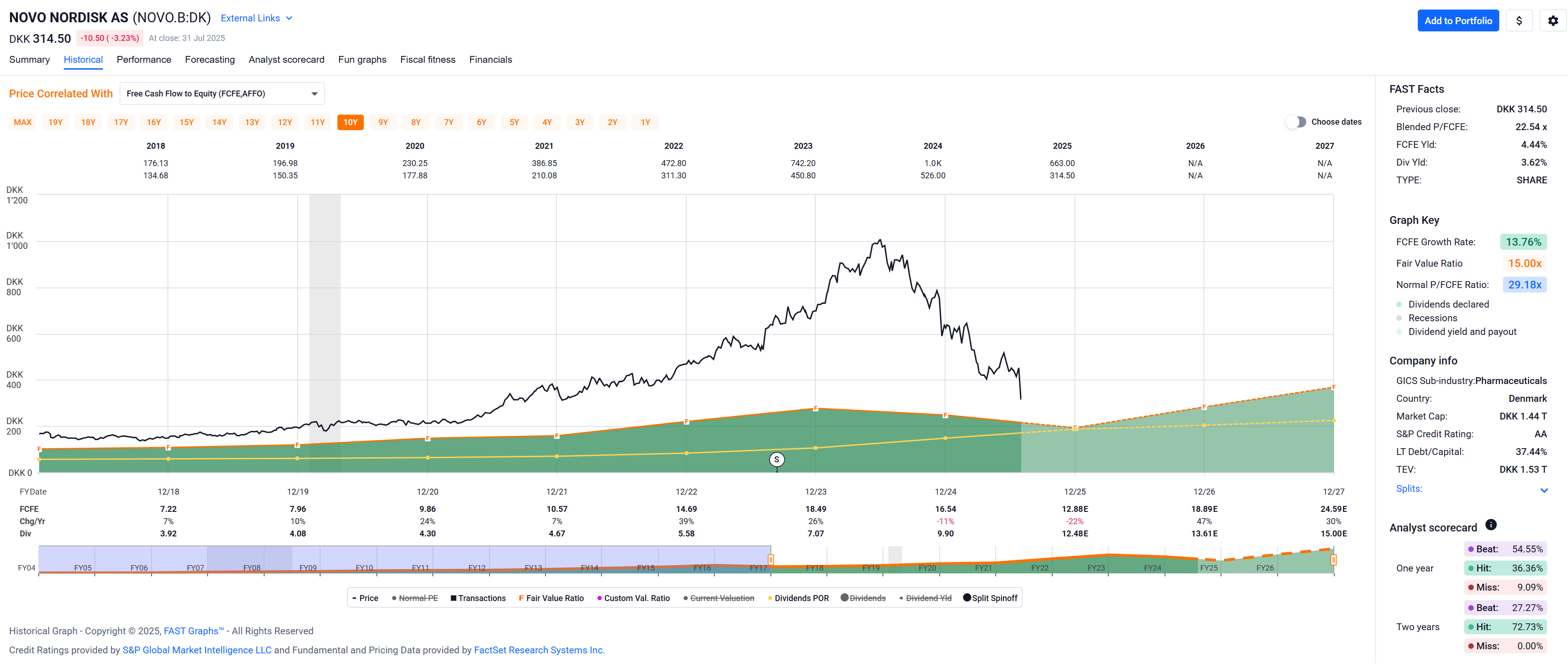Toggle the Choose dates switch
1568x667 pixels.
(1296, 122)
